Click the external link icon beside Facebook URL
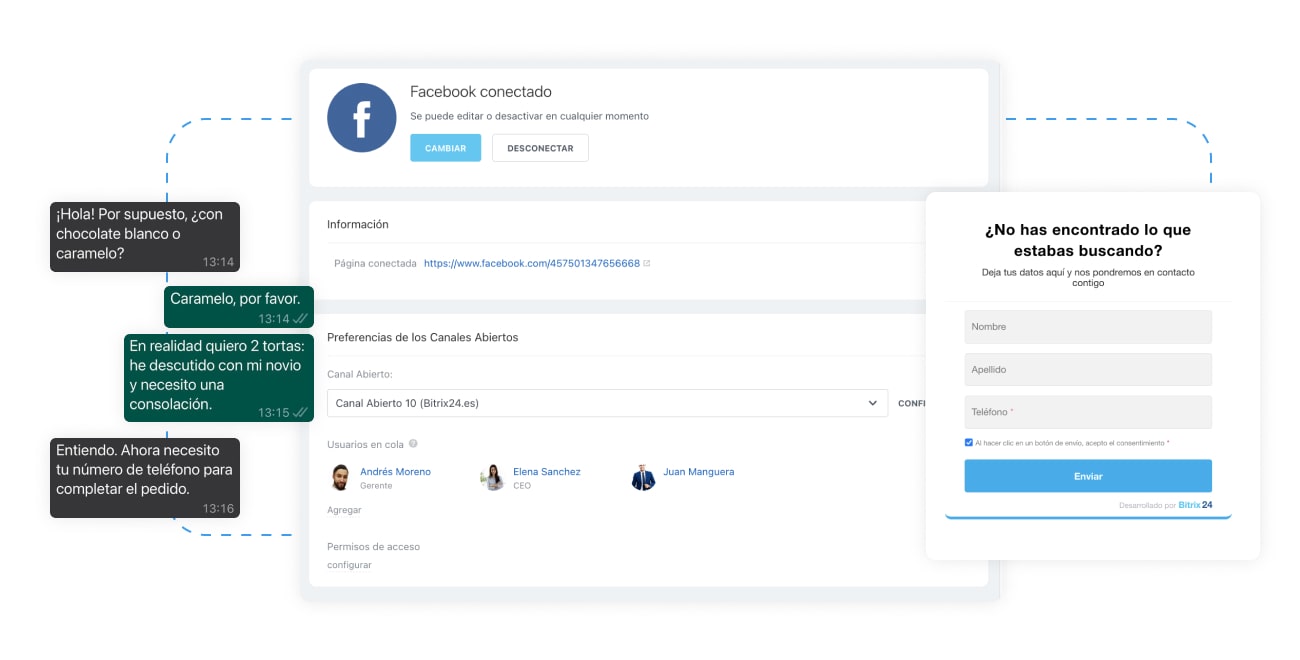The image size is (1300, 660). [x=647, y=263]
